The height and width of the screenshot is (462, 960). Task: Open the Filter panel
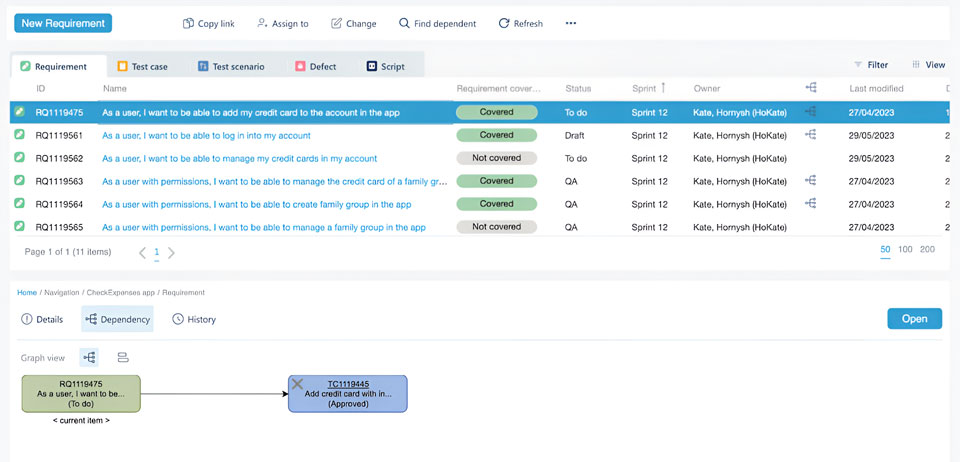[870, 65]
